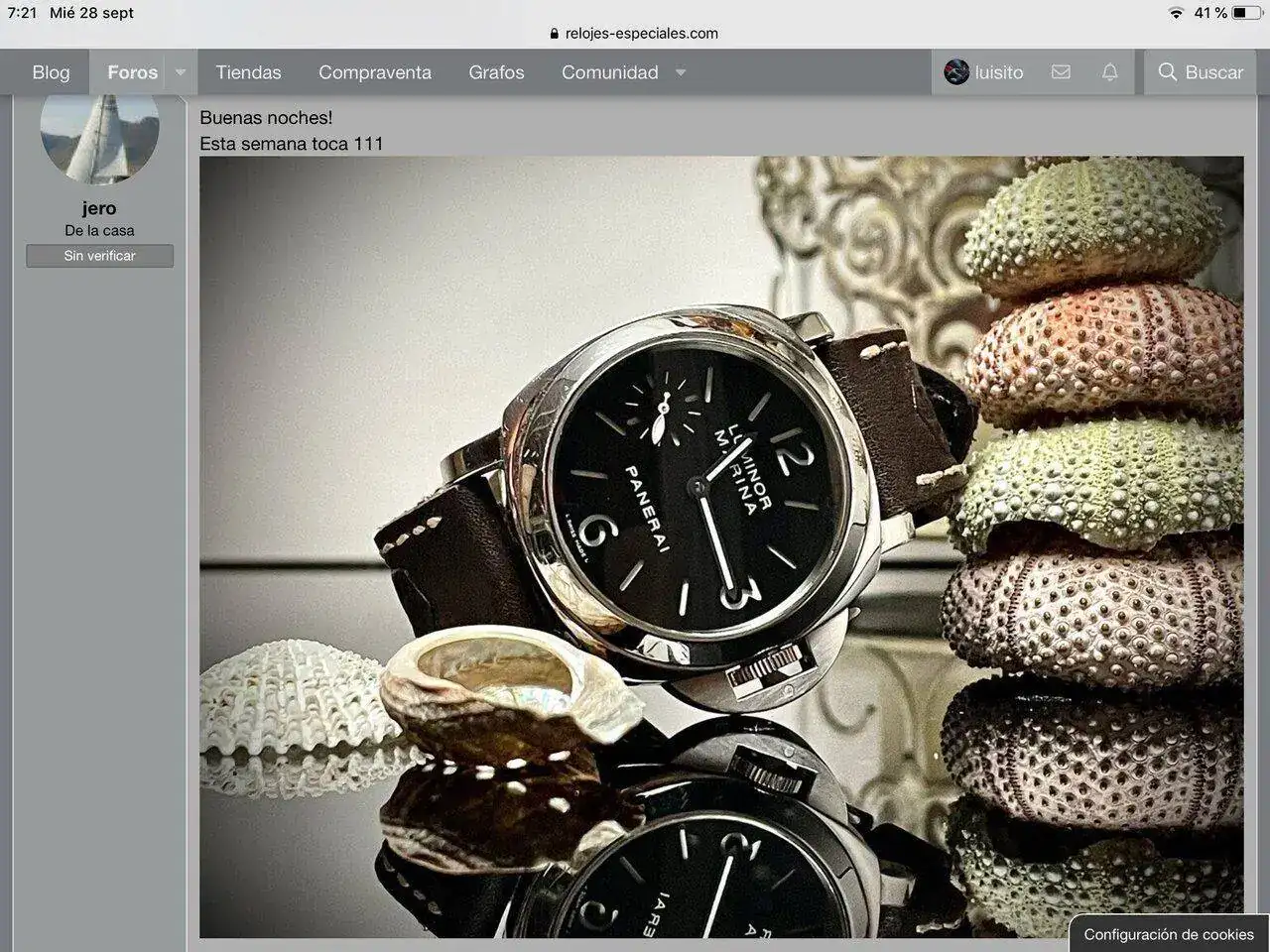Select the text 'Buenas noches!'
1270x952 pixels.
pos(266,118)
